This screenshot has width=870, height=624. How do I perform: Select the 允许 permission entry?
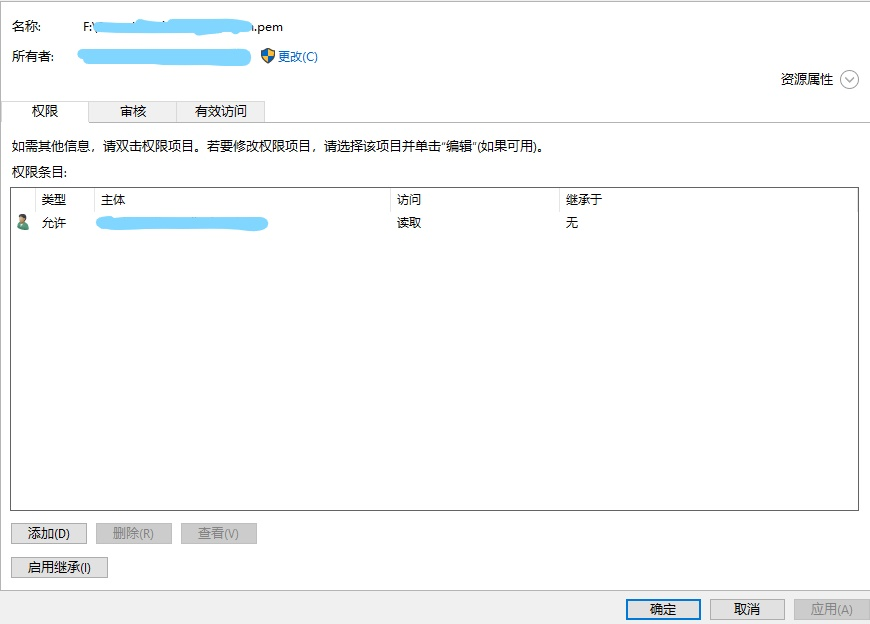tap(54, 223)
